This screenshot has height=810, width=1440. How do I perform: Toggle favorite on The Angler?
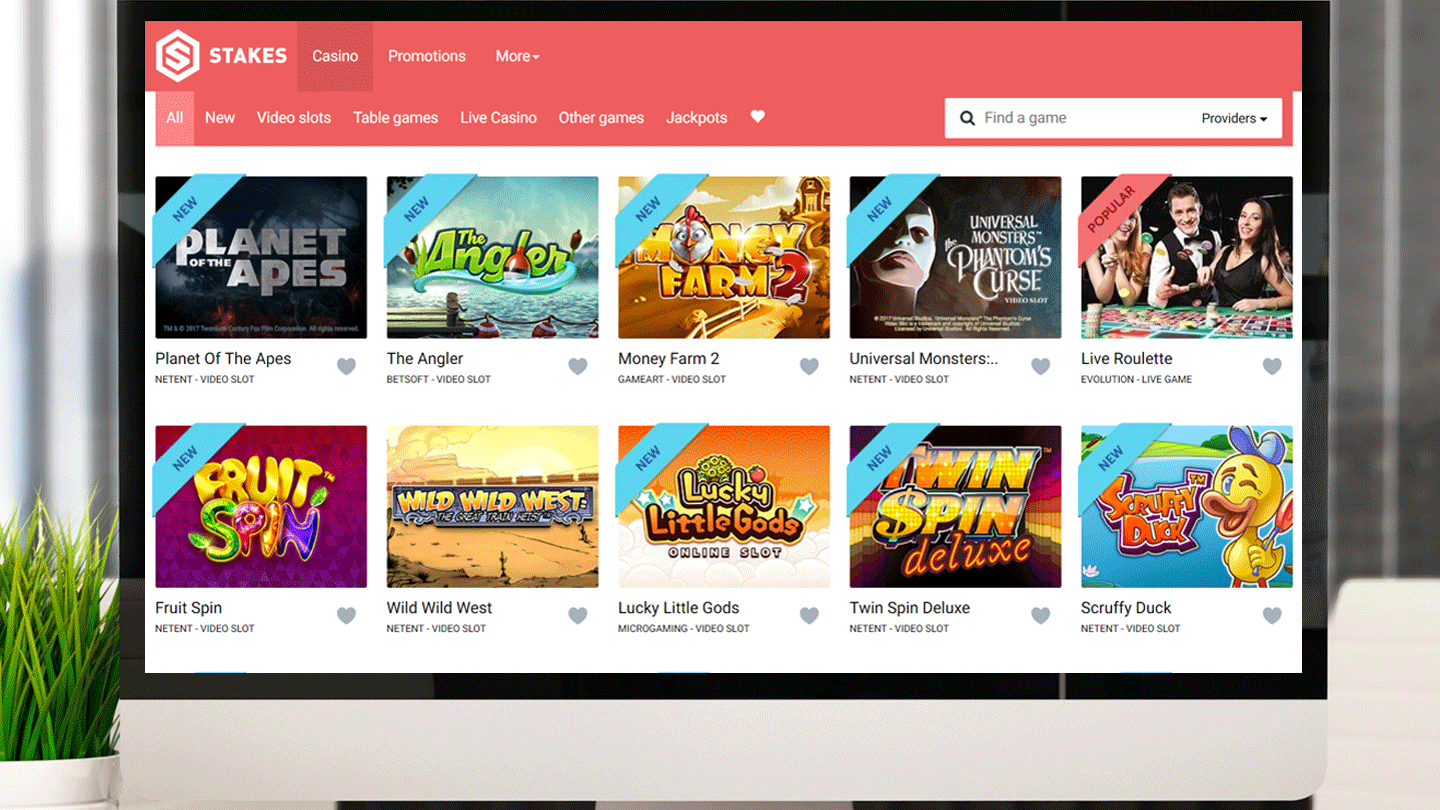click(577, 366)
